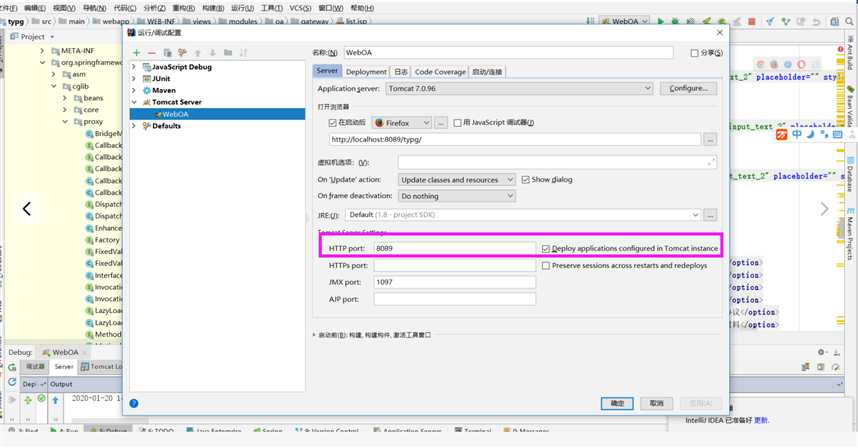Click HTTPs port input field
The width and height of the screenshot is (858, 448).
tap(455, 265)
